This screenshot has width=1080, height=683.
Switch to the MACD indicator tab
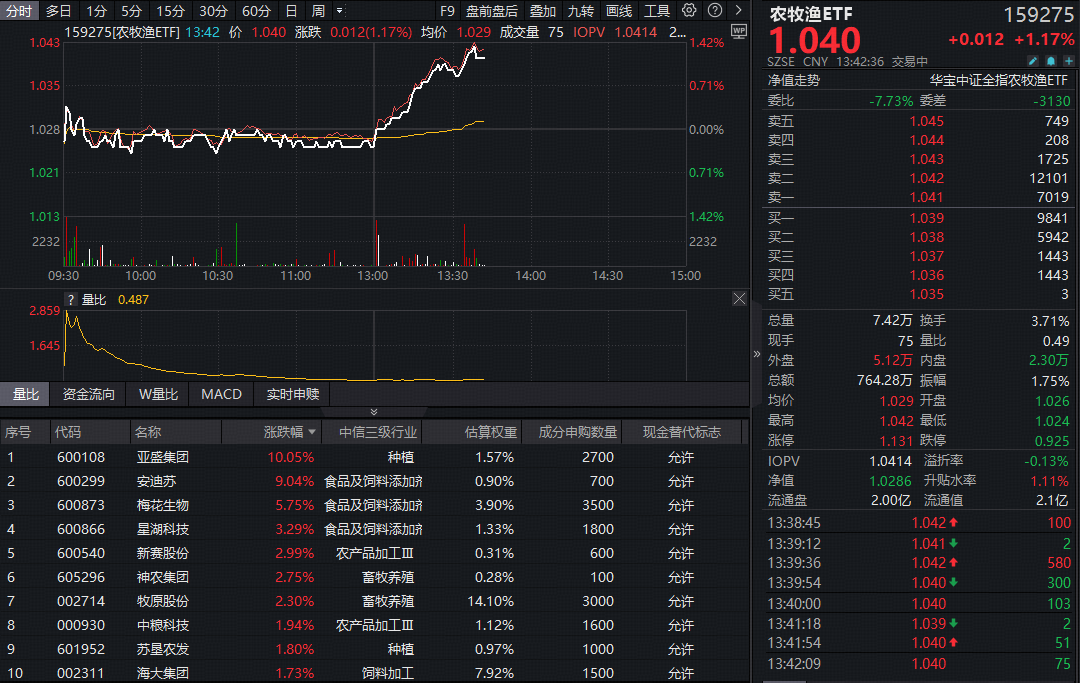coord(220,394)
